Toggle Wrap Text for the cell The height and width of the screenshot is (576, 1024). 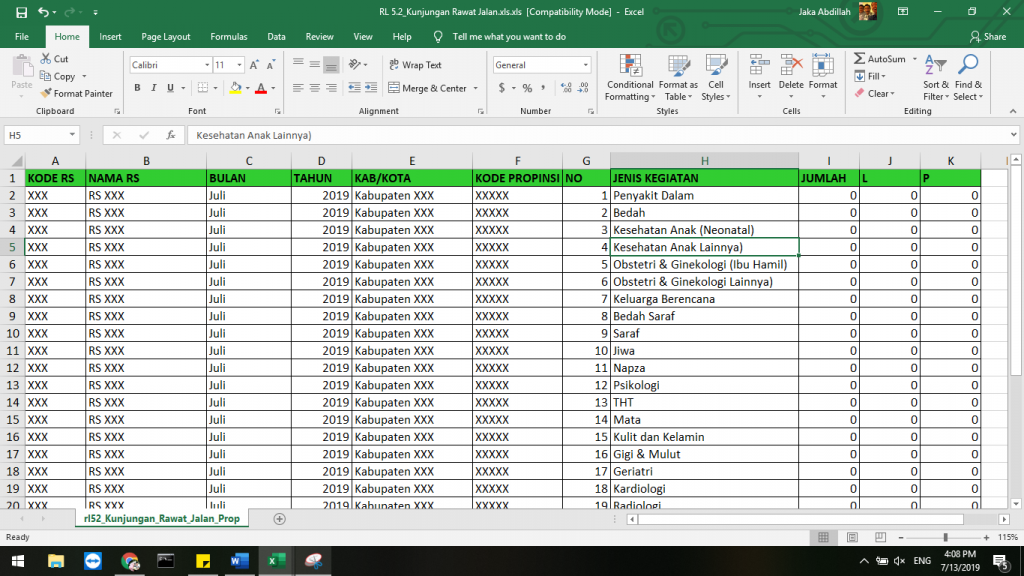pyautogui.click(x=414, y=65)
